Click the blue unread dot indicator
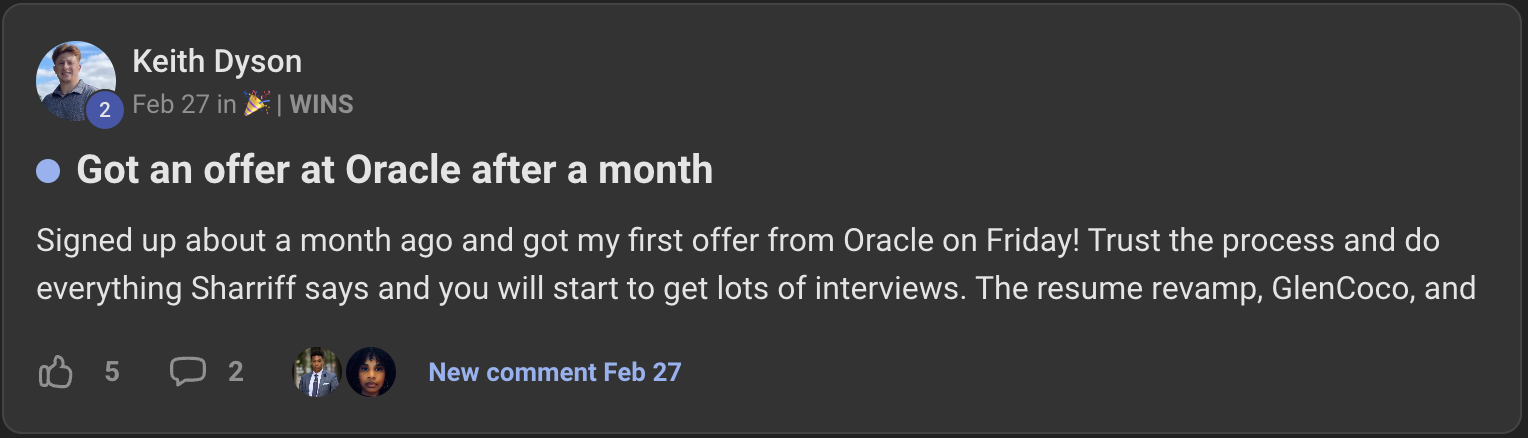The width and height of the screenshot is (1528, 438). (48, 171)
